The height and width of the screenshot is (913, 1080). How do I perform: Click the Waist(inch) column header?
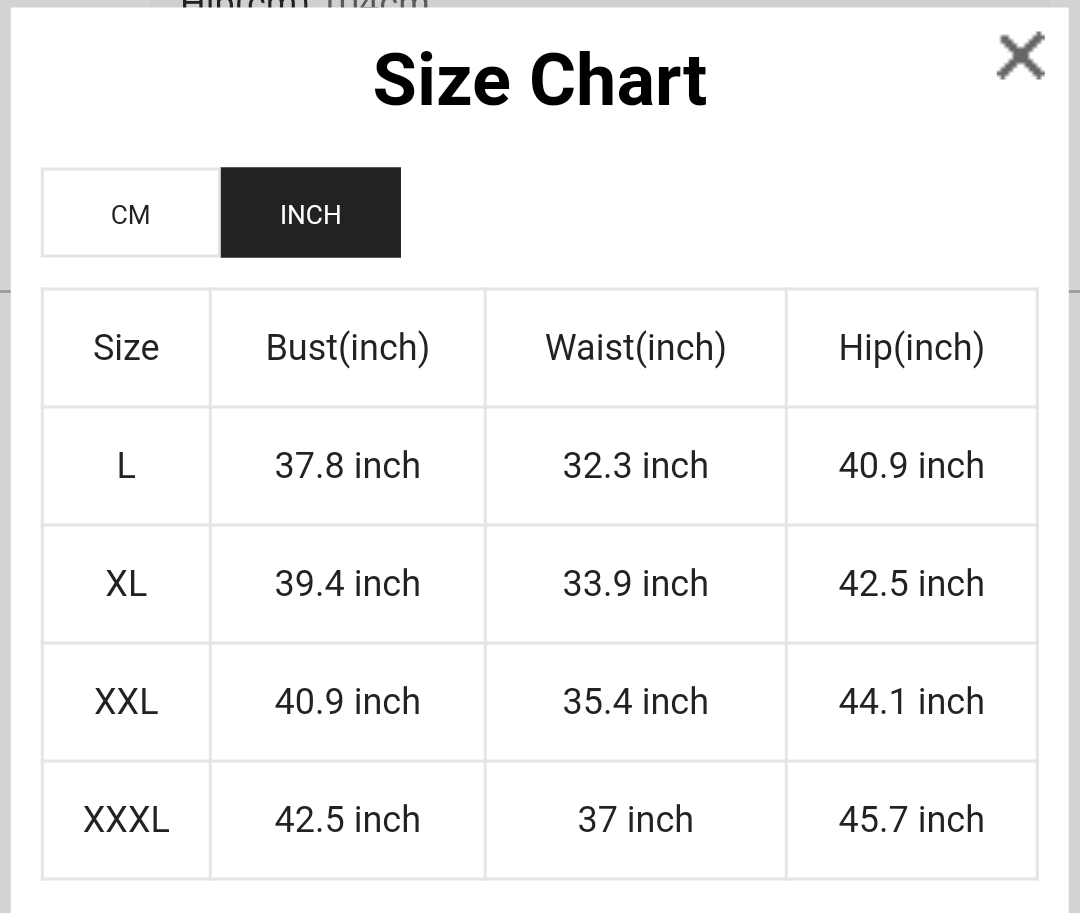tap(635, 347)
